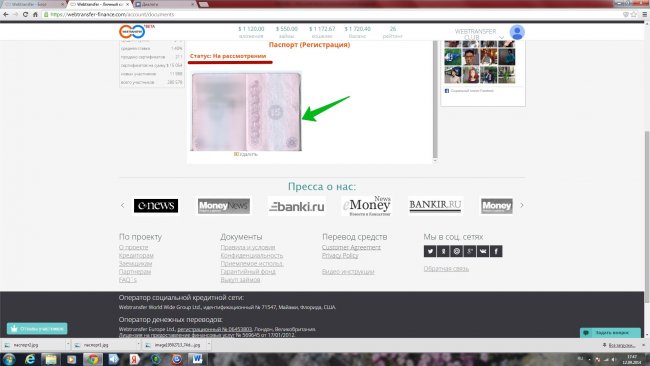Click the $ 550.00 loans figure

click(x=286, y=29)
